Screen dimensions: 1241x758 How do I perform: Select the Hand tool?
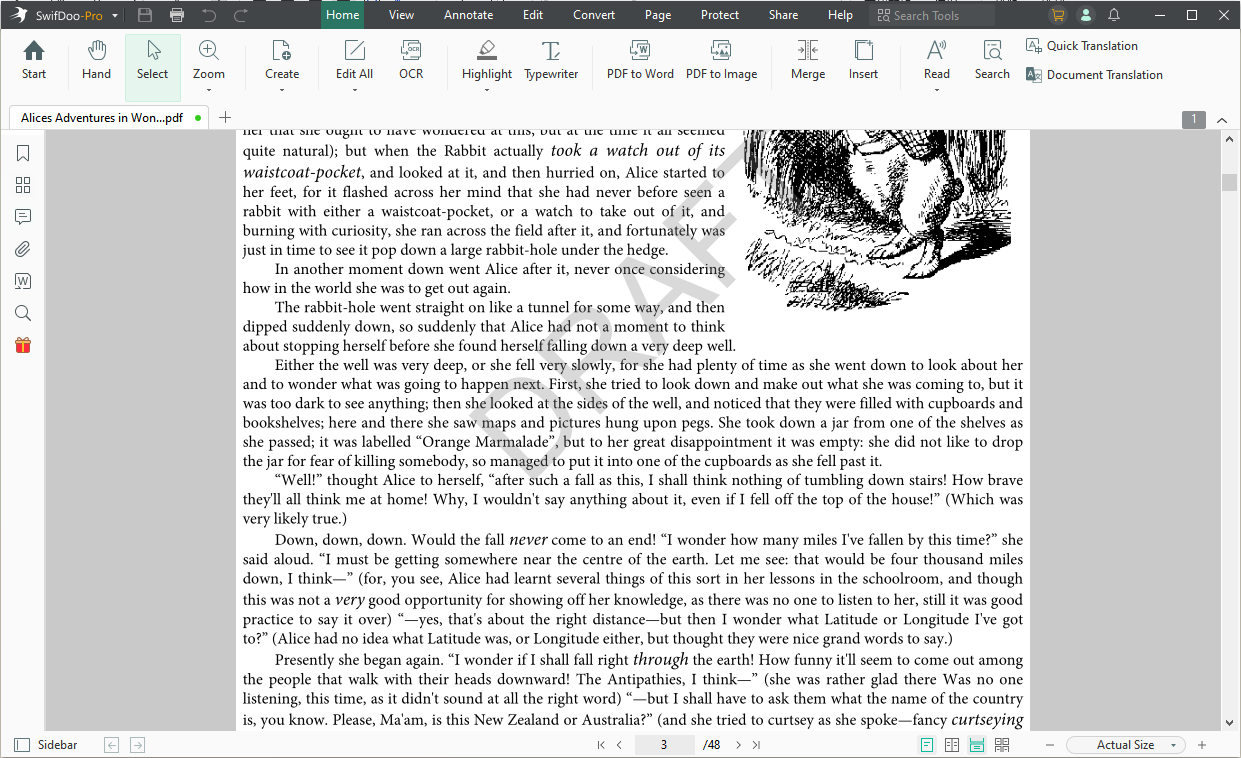[96, 60]
